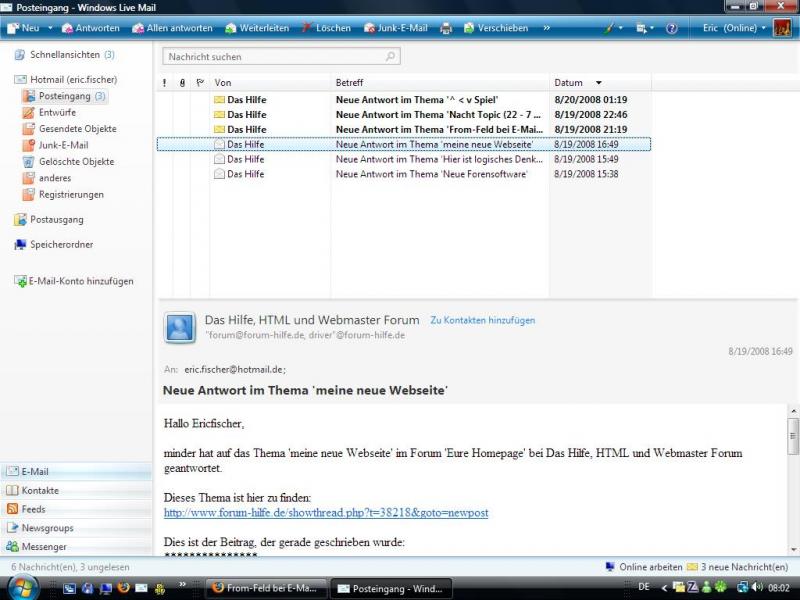Screen dimensions: 800x600
Task: Click the Zu Kontakten hinzufügen link
Action: click(x=482, y=320)
